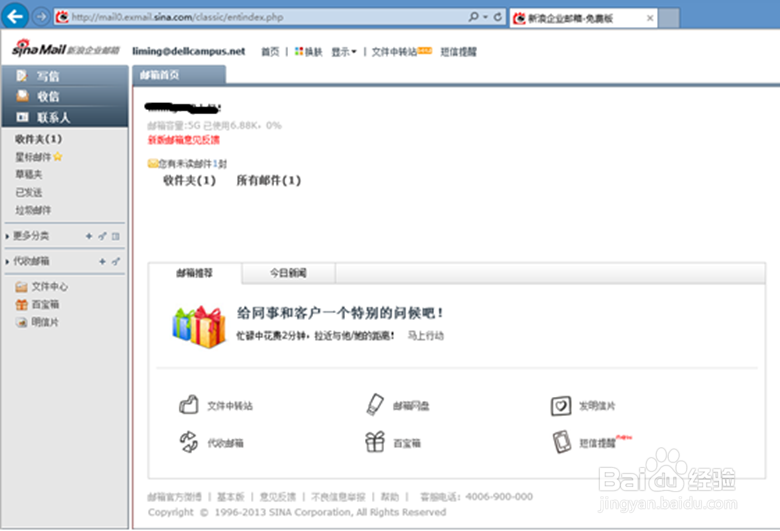Switch to the 今日新闻 tab
The image size is (780, 531).
[x=288, y=273]
